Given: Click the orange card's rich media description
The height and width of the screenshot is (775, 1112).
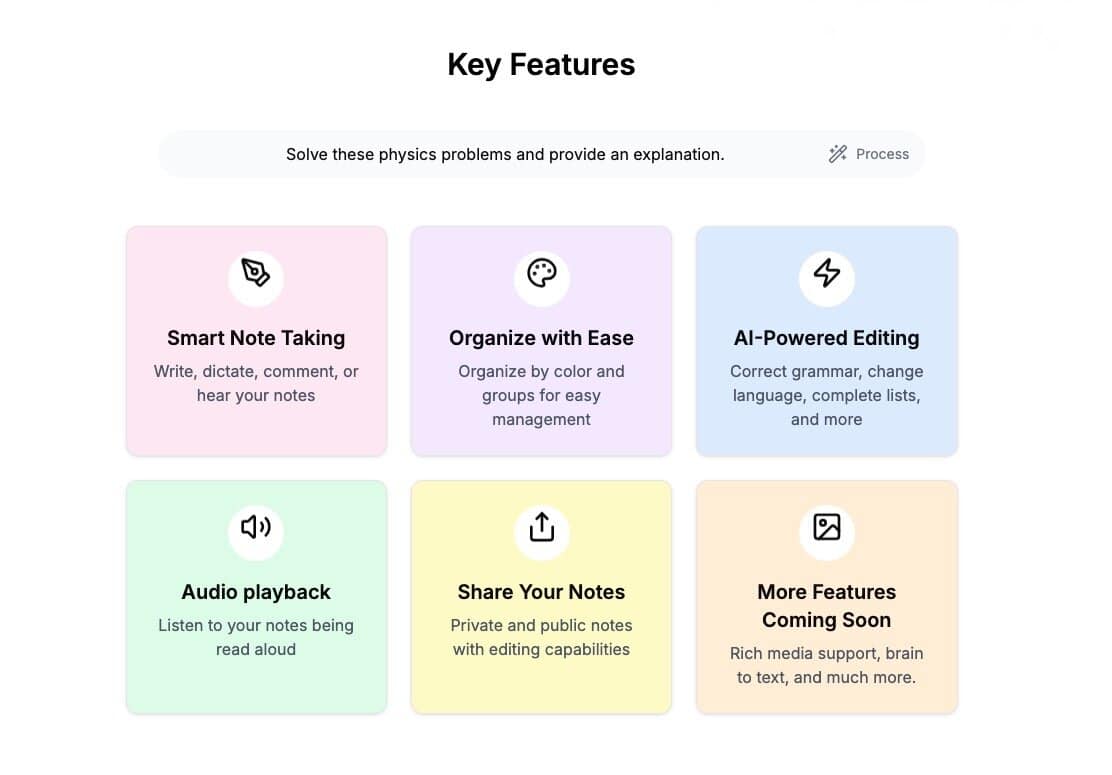Looking at the screenshot, I should 826,665.
